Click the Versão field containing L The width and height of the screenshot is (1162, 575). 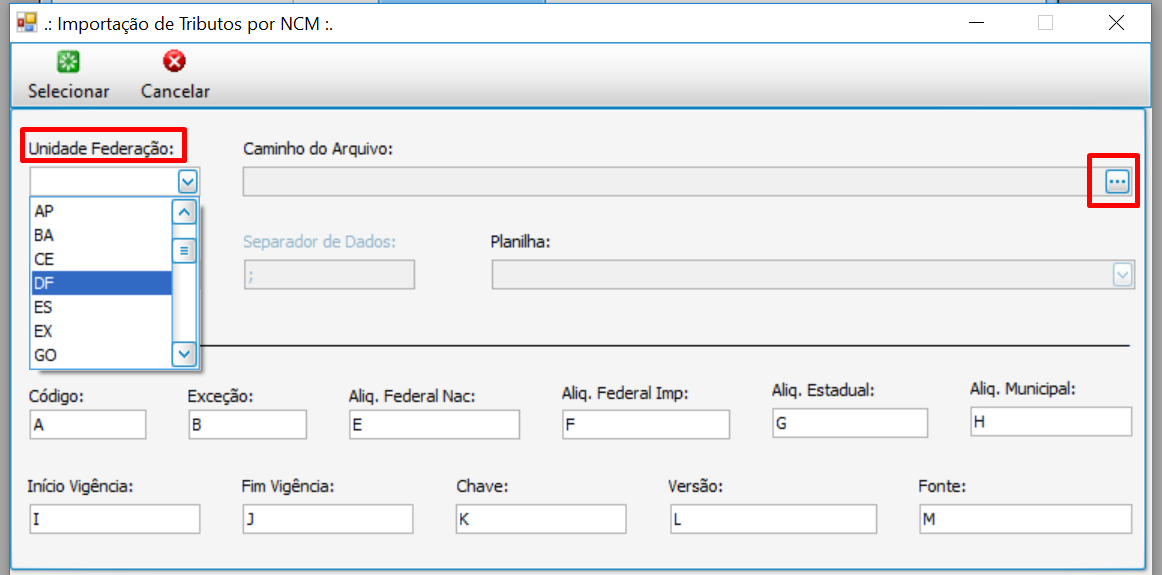[774, 519]
